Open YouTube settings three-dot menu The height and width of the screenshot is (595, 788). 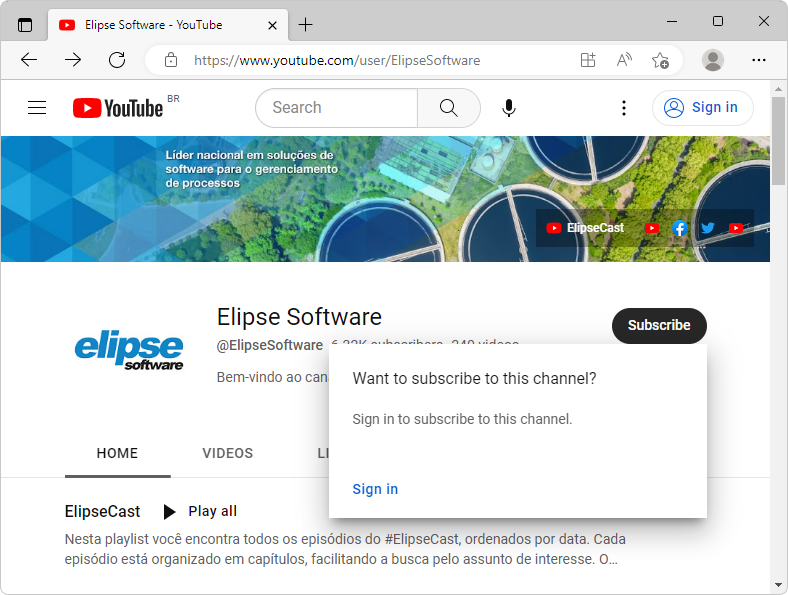point(624,108)
